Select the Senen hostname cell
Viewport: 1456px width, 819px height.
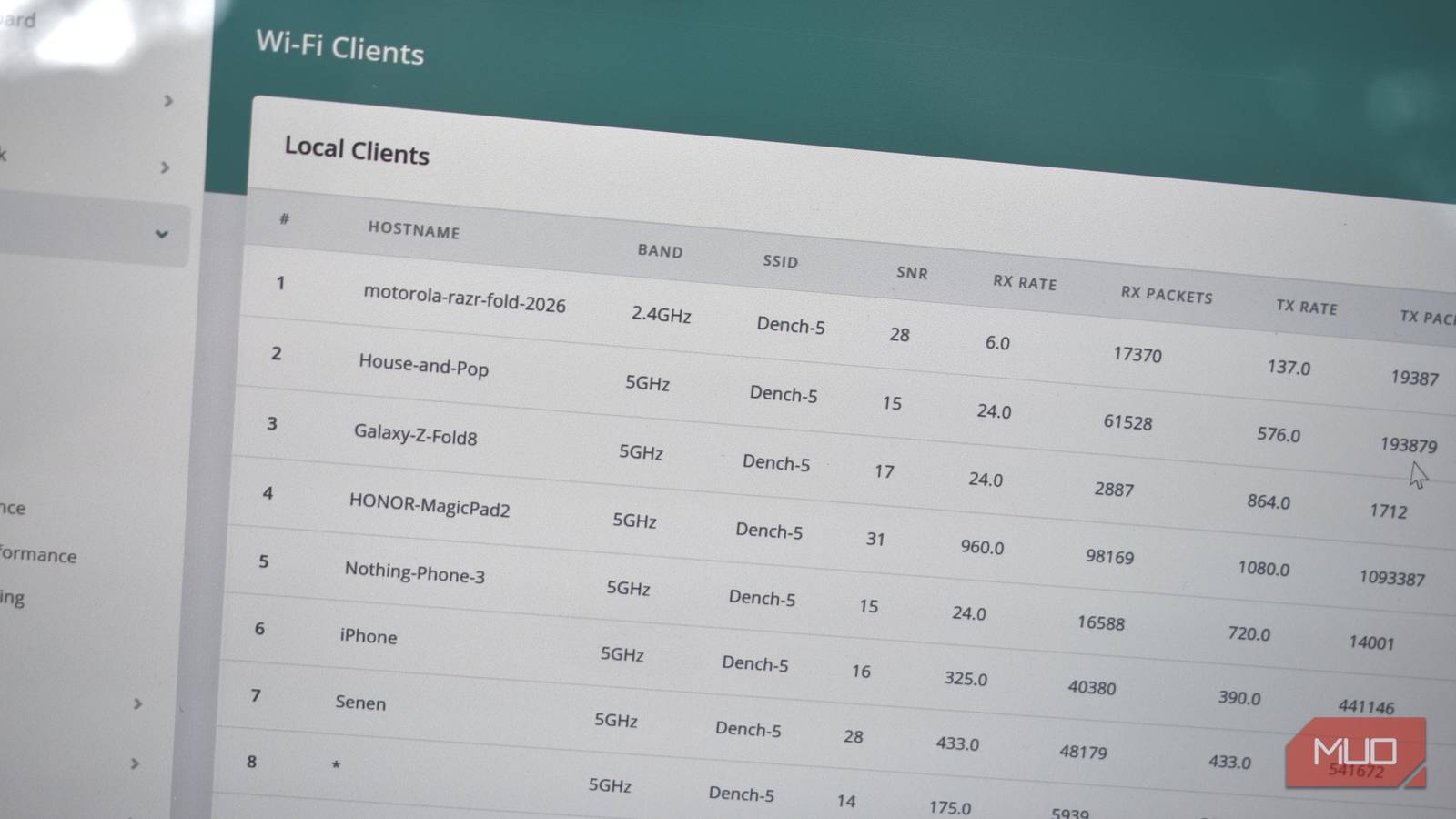coord(360,702)
